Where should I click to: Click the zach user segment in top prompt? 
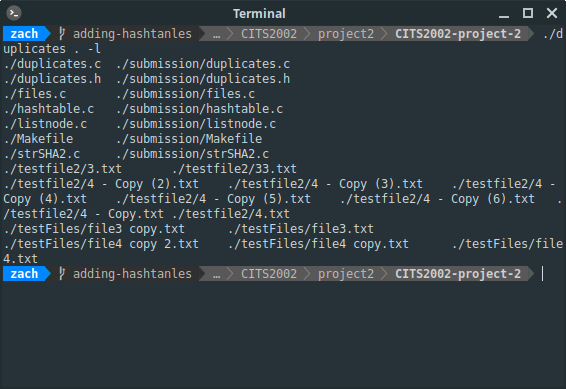tap(25, 34)
